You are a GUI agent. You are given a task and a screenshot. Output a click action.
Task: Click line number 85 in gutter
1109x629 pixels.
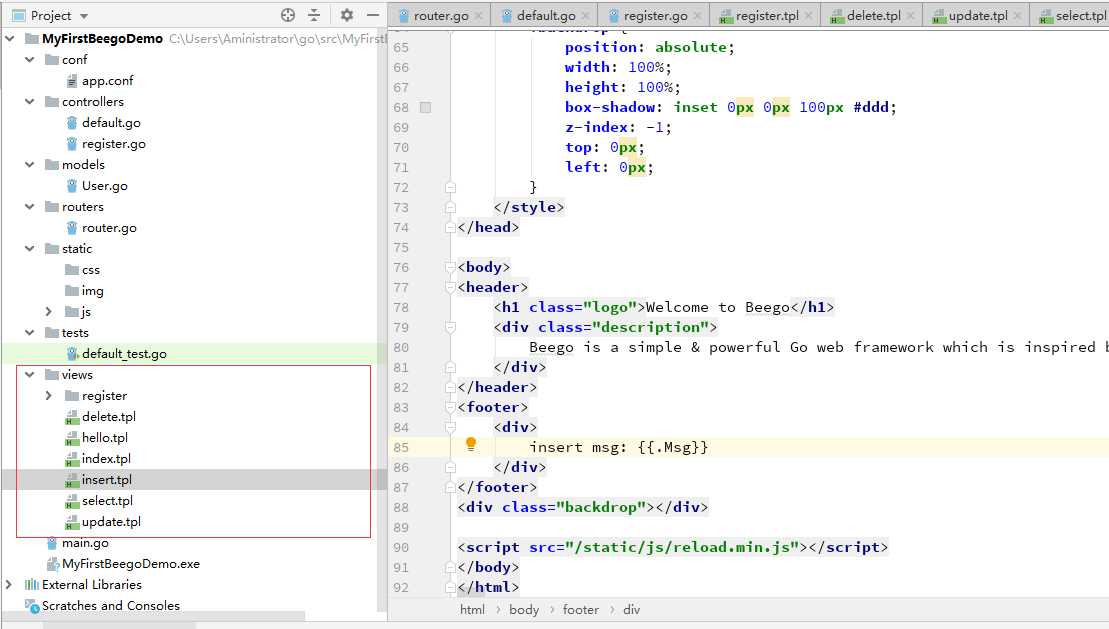401,447
